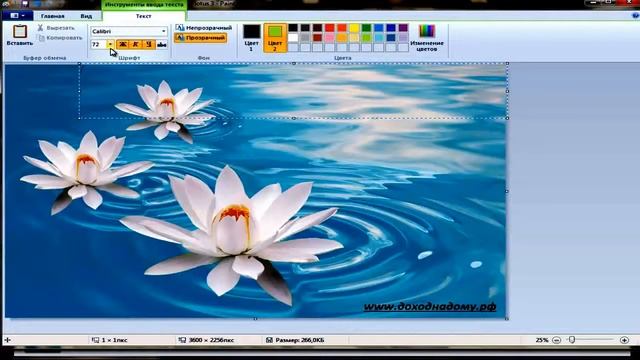Click the Размер: 266,0КБ status text
The width and height of the screenshot is (640, 360).
pyautogui.click(x=300, y=340)
